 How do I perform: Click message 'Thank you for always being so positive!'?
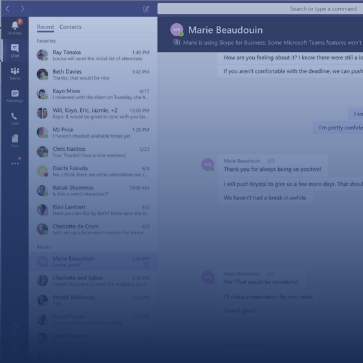tap(272, 169)
